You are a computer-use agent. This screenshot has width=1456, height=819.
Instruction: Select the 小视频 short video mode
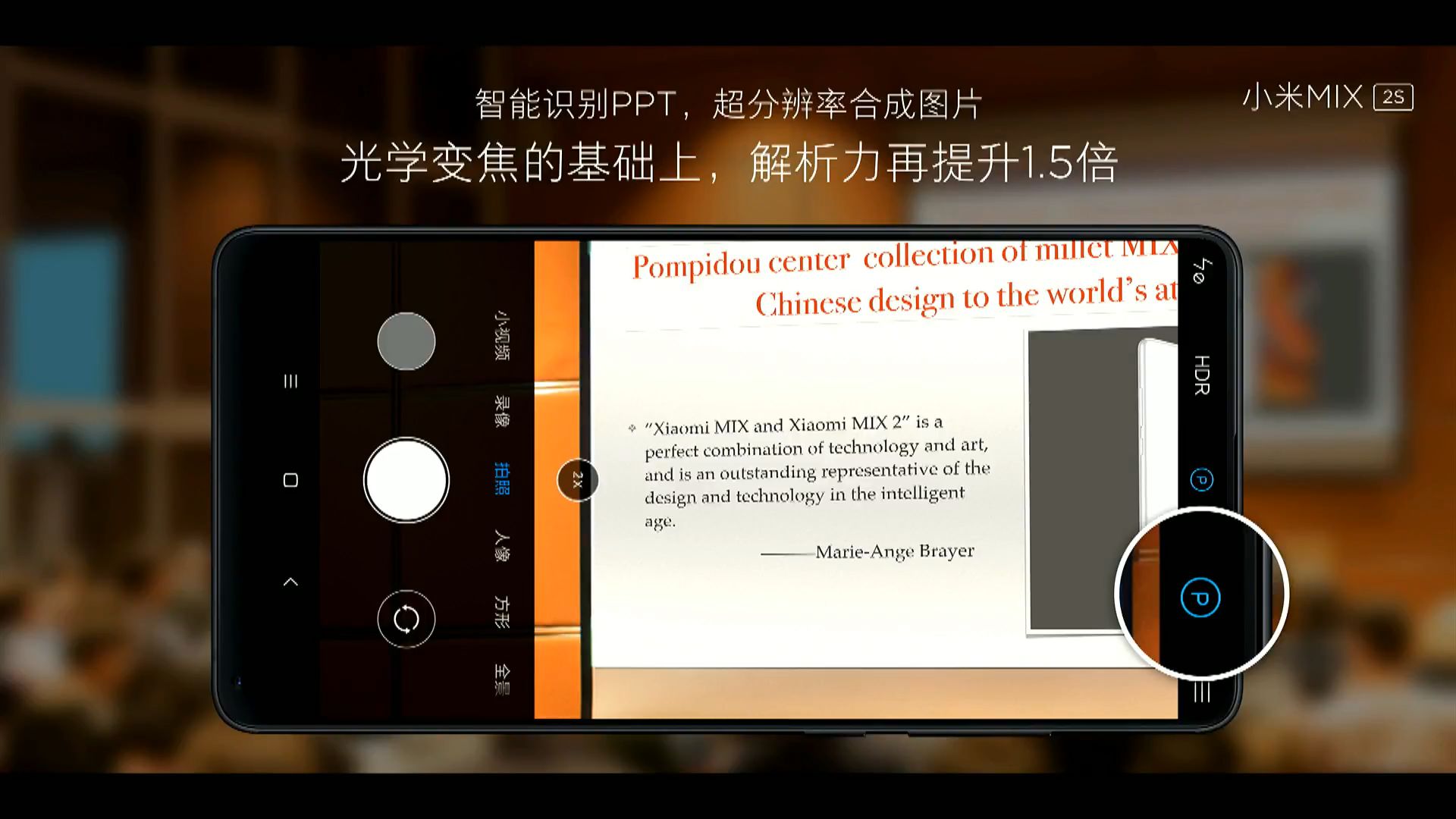pyautogui.click(x=501, y=334)
